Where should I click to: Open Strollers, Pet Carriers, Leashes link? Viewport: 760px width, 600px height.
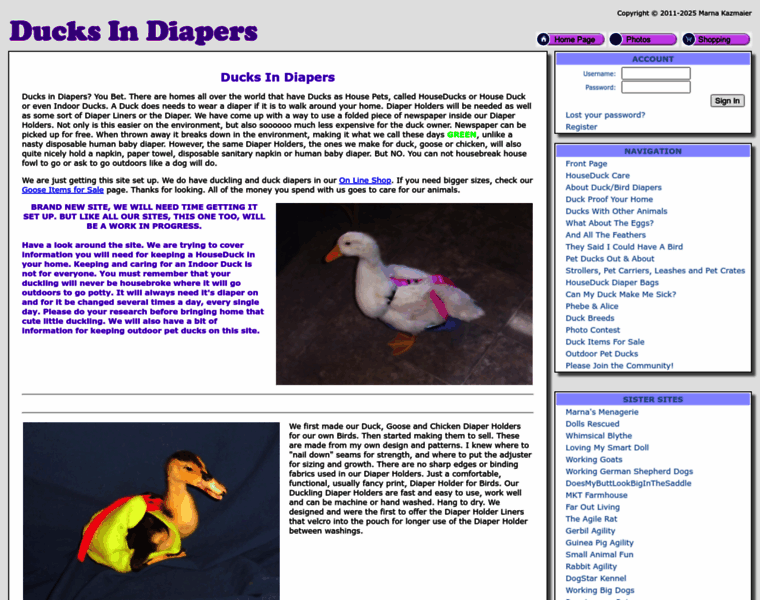[655, 270]
